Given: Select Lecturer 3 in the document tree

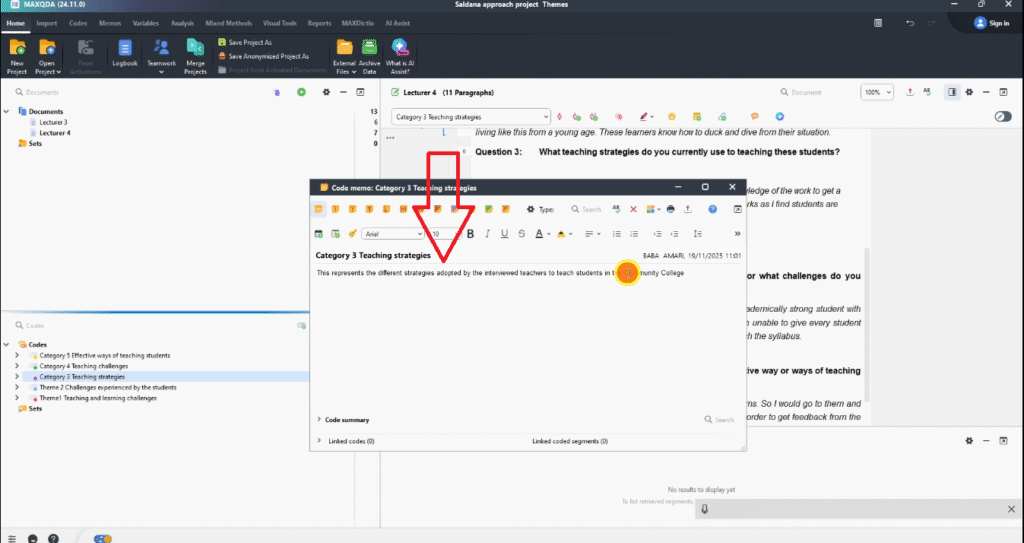Looking at the screenshot, I should click(53, 122).
